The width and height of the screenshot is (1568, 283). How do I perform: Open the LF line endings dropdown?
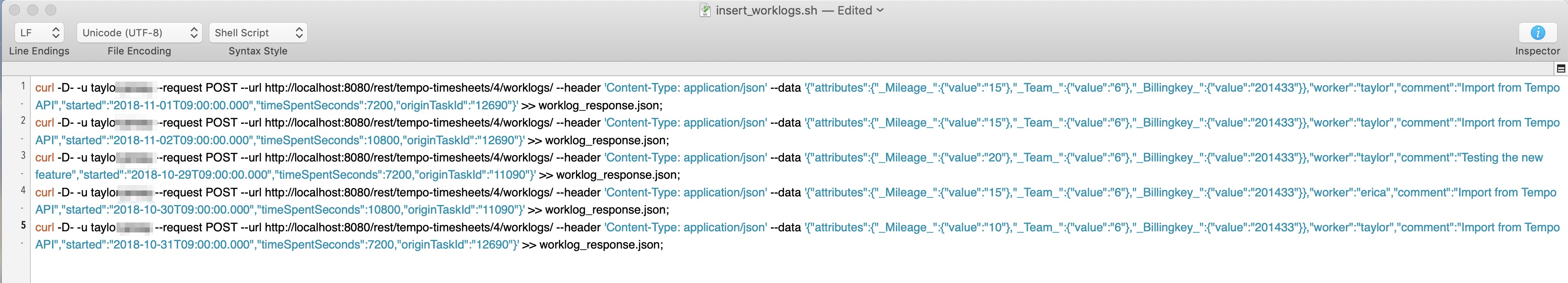[39, 33]
